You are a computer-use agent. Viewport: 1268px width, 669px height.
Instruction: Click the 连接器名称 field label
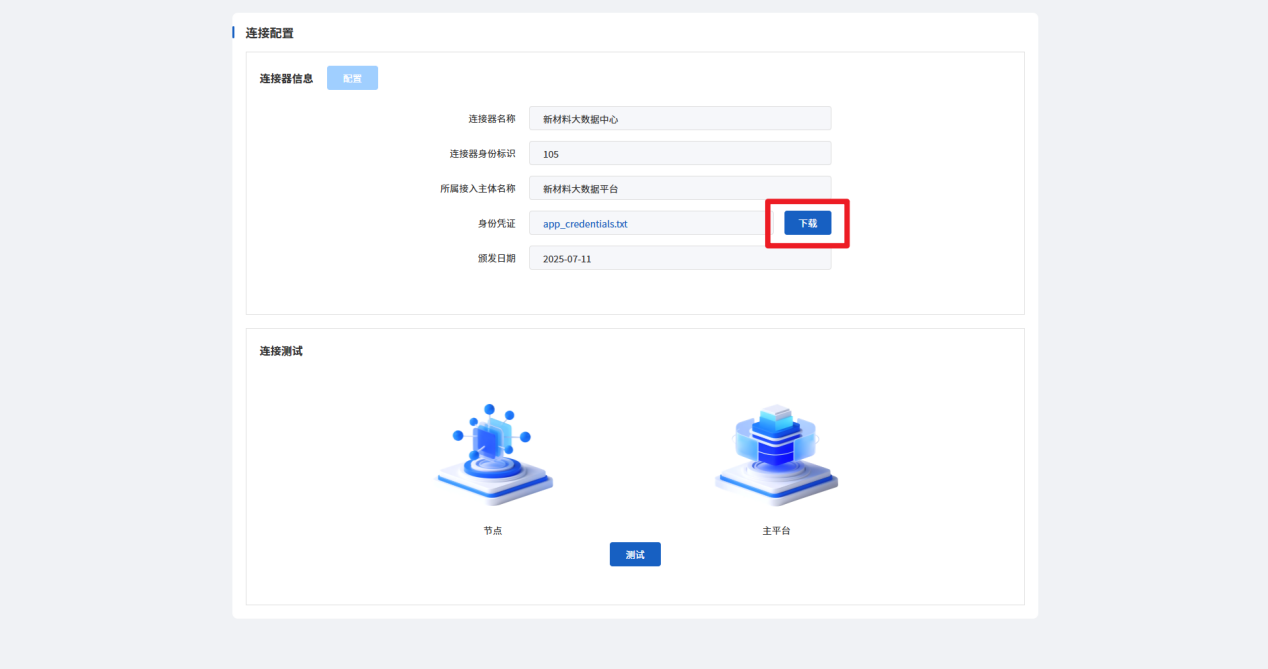(x=492, y=119)
